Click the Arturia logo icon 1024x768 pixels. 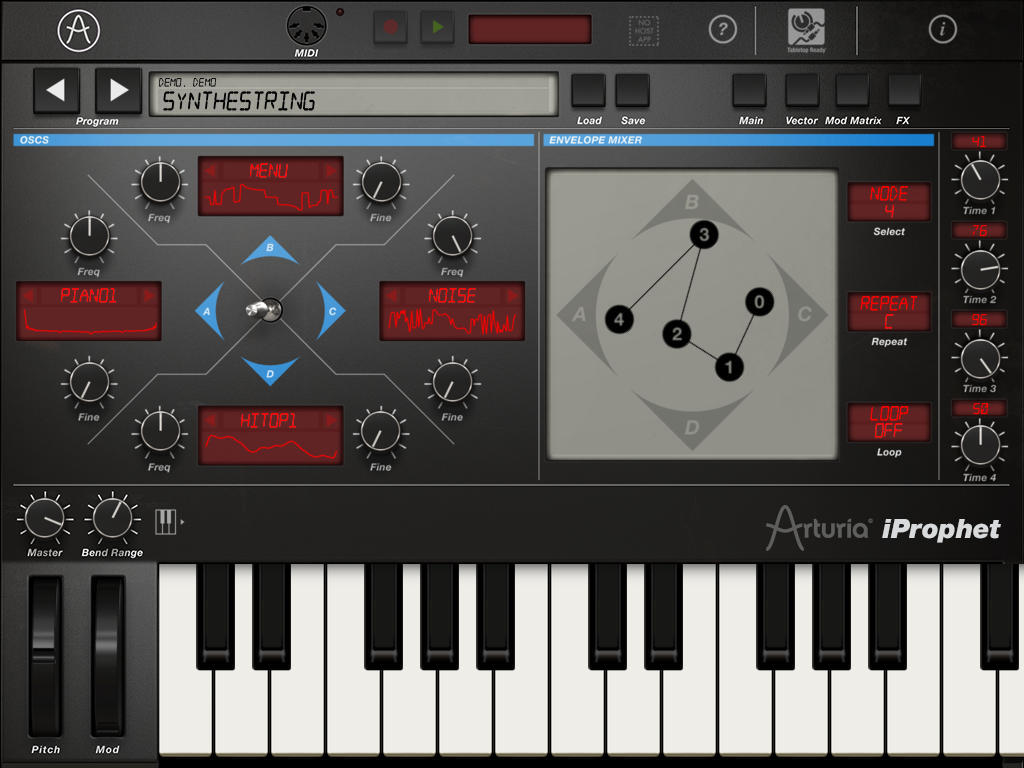pyautogui.click(x=78, y=30)
